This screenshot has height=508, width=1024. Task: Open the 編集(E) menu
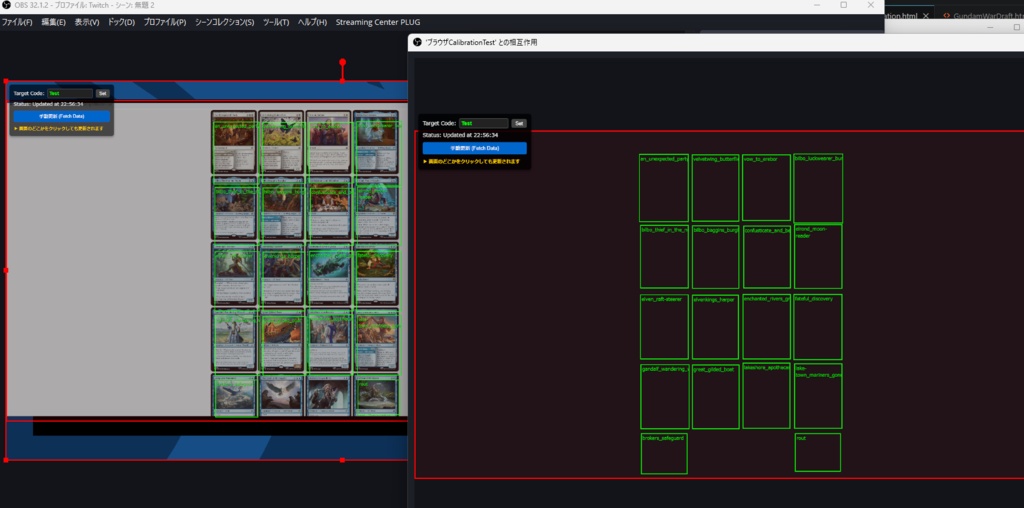[54, 22]
